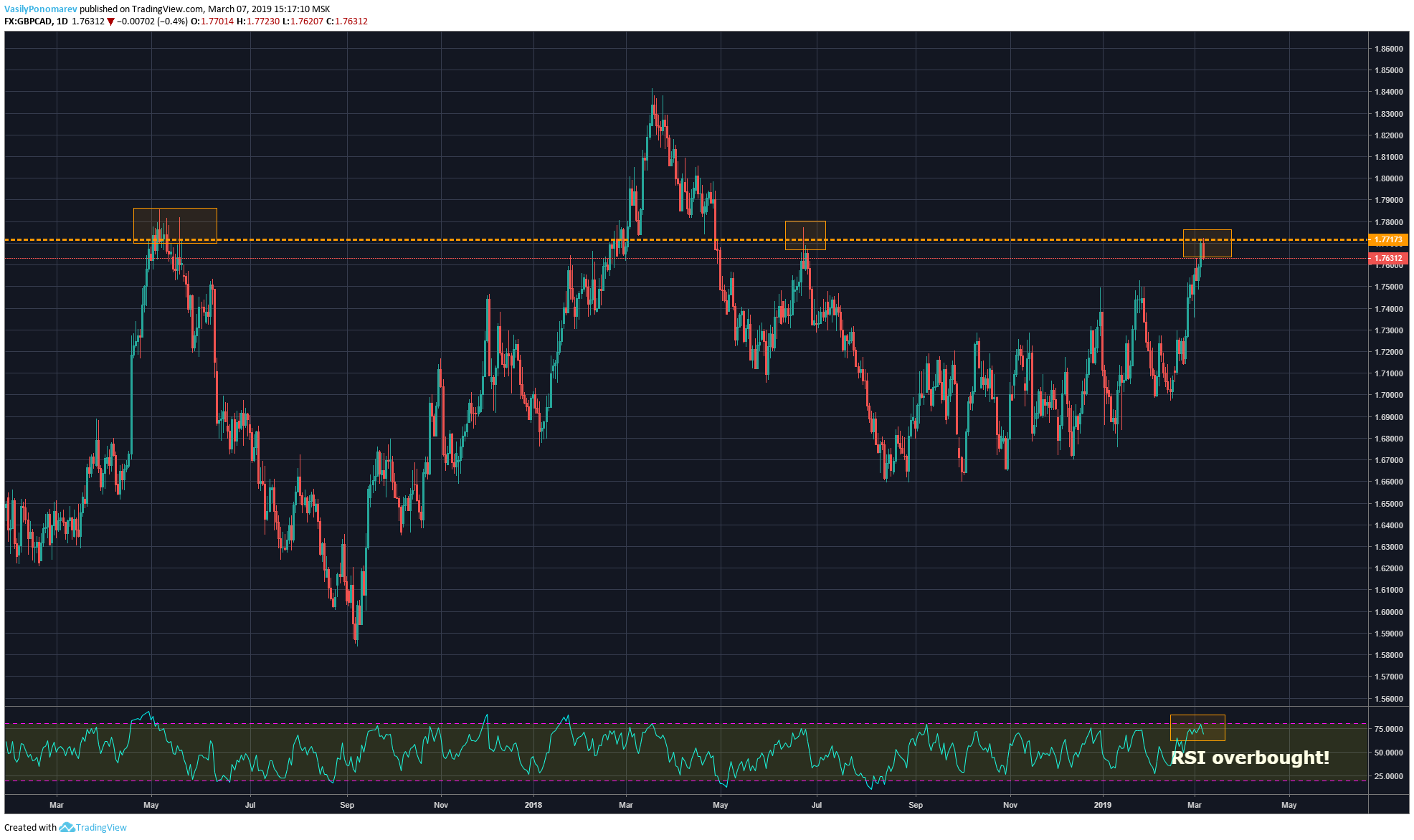Click the 'RSI overbought!' annotation text
Image resolution: width=1414 pixels, height=840 pixels.
pos(1250,758)
